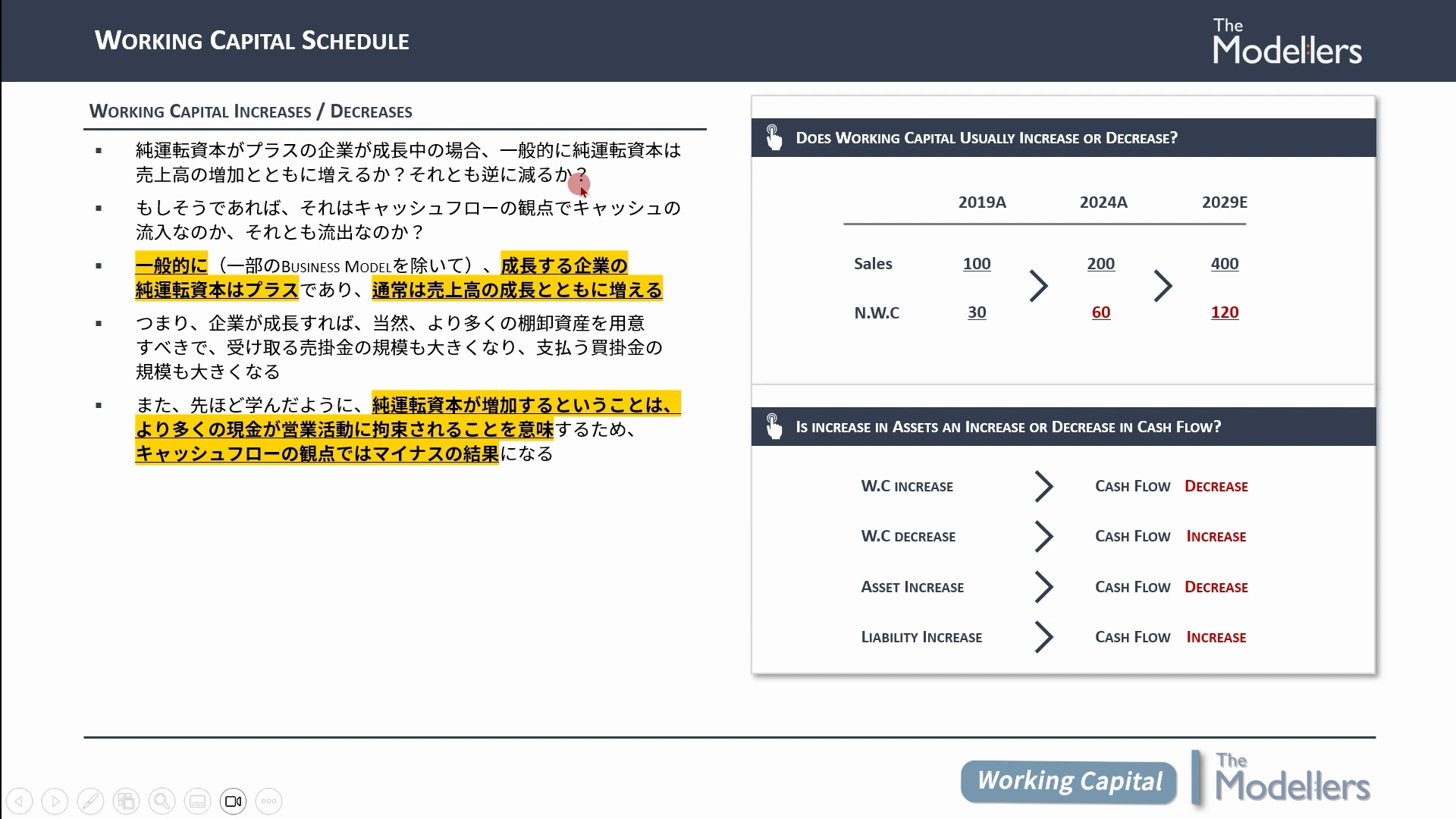Select the underlined Sales value 100

(977, 264)
